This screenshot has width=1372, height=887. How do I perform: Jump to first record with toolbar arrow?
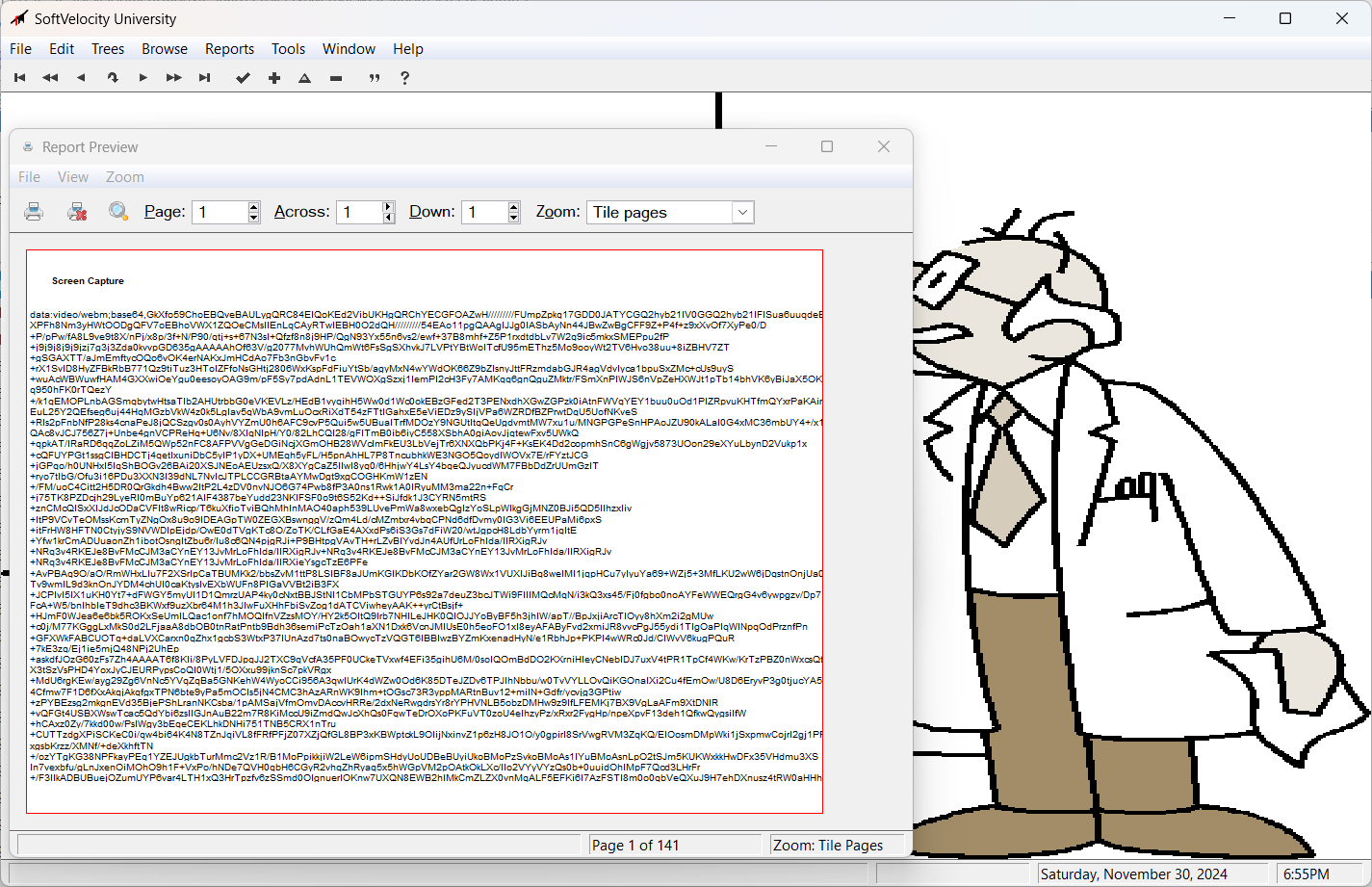(19, 78)
